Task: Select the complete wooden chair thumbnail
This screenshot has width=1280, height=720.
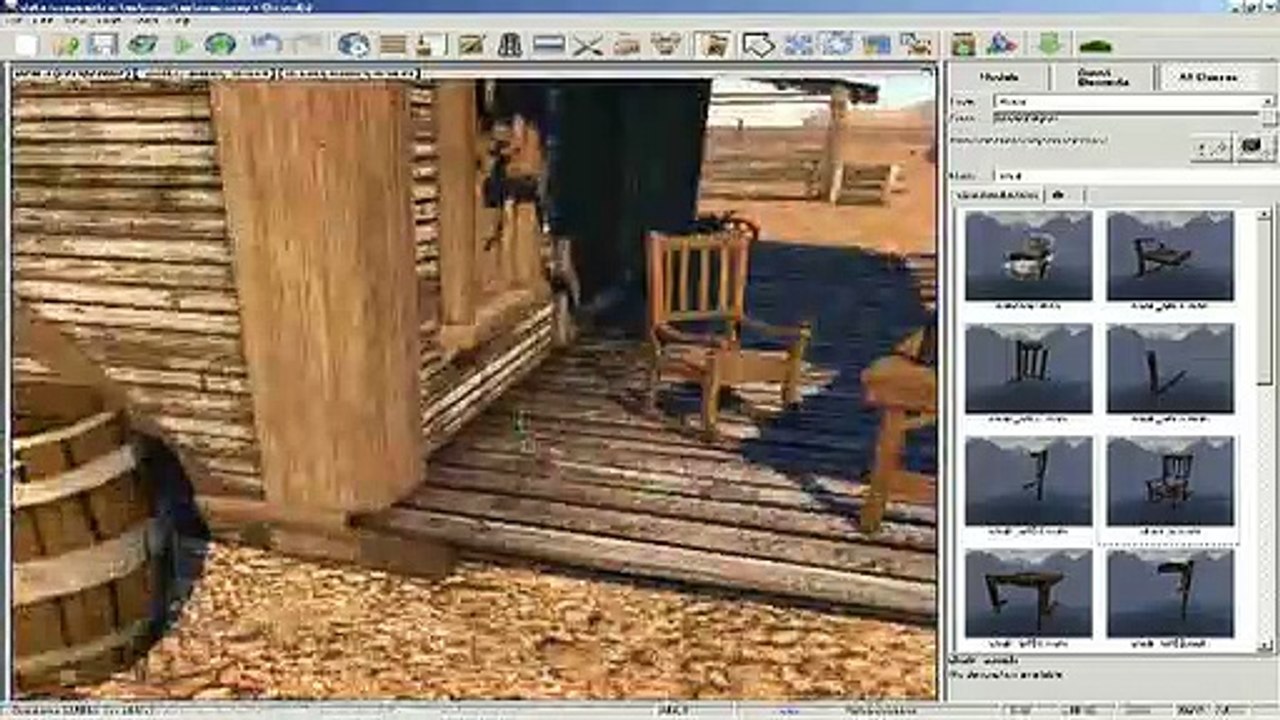Action: (x=1170, y=482)
